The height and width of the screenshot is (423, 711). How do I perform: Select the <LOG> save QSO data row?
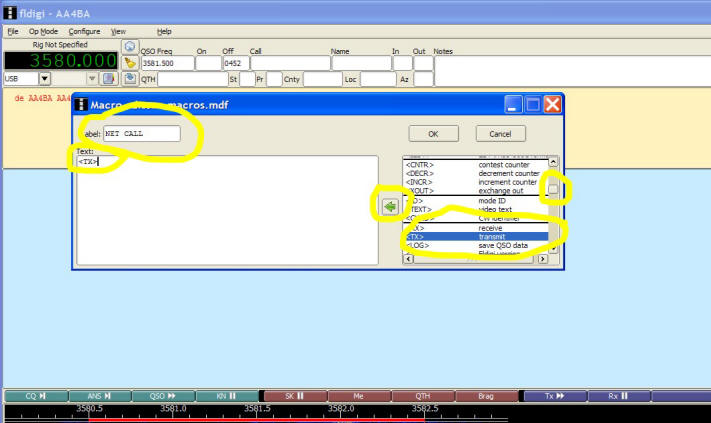tap(476, 245)
